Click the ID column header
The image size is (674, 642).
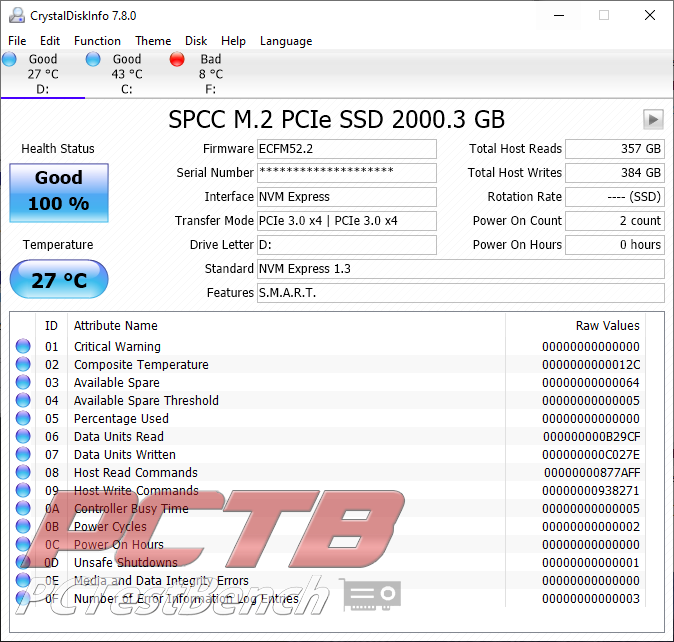[x=51, y=326]
